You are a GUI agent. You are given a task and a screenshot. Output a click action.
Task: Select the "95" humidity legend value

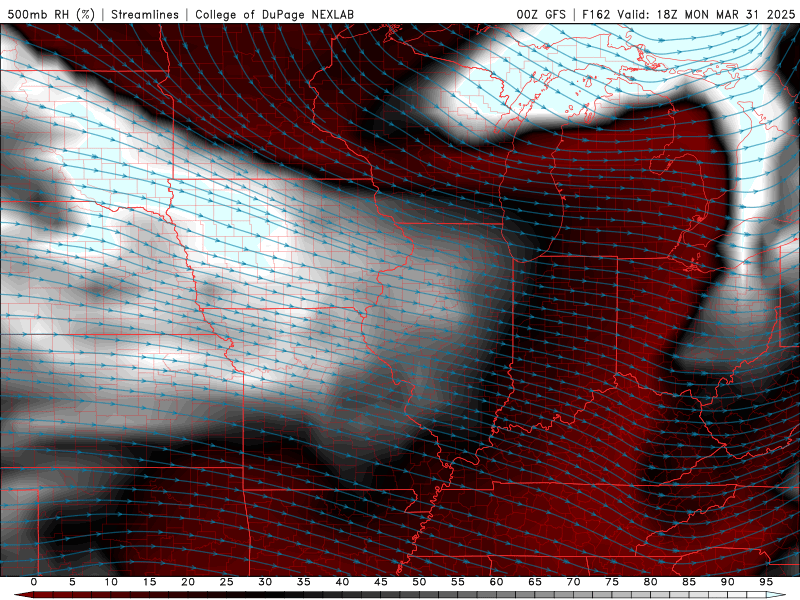[766, 582]
